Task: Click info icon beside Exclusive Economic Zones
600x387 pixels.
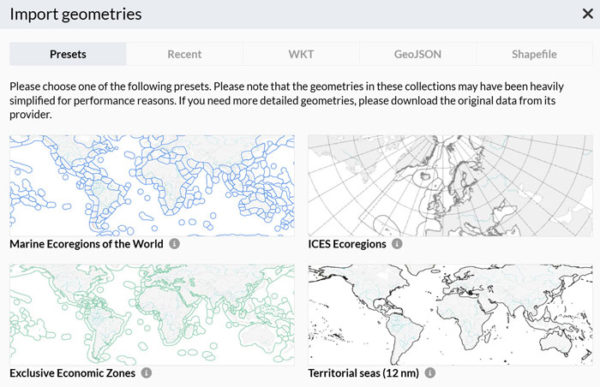Action: pyautogui.click(x=146, y=372)
